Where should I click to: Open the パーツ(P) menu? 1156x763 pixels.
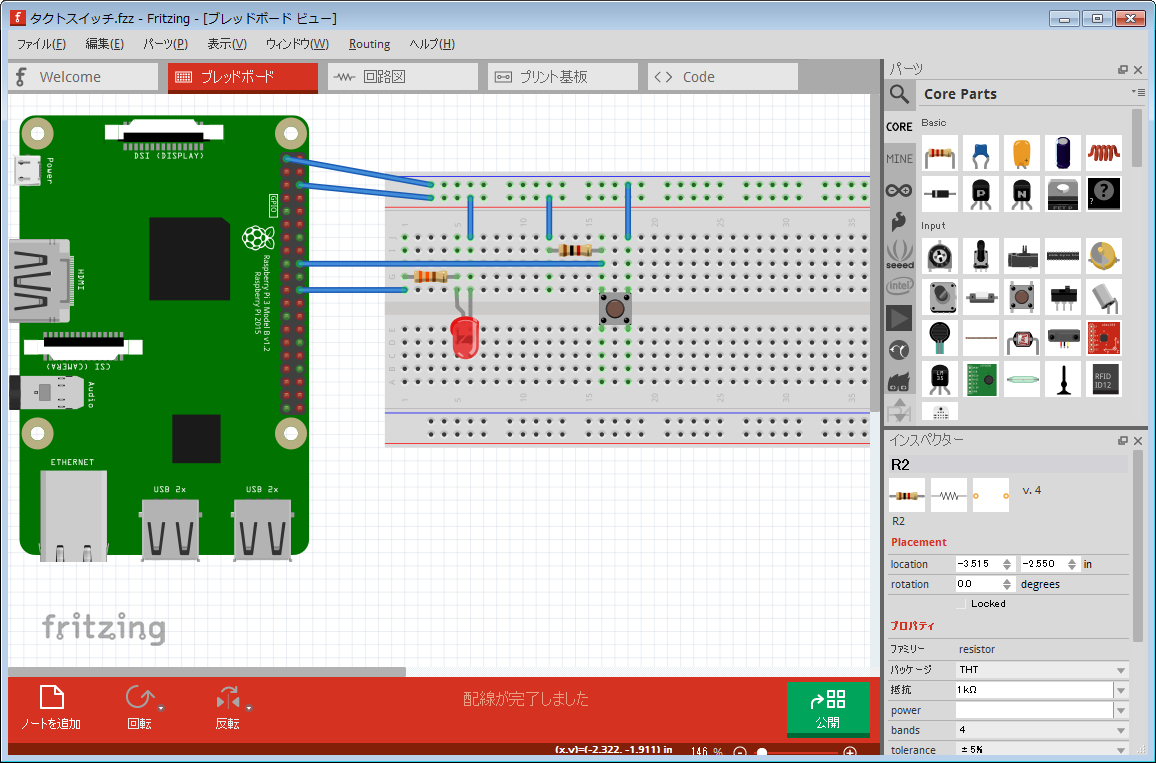165,44
